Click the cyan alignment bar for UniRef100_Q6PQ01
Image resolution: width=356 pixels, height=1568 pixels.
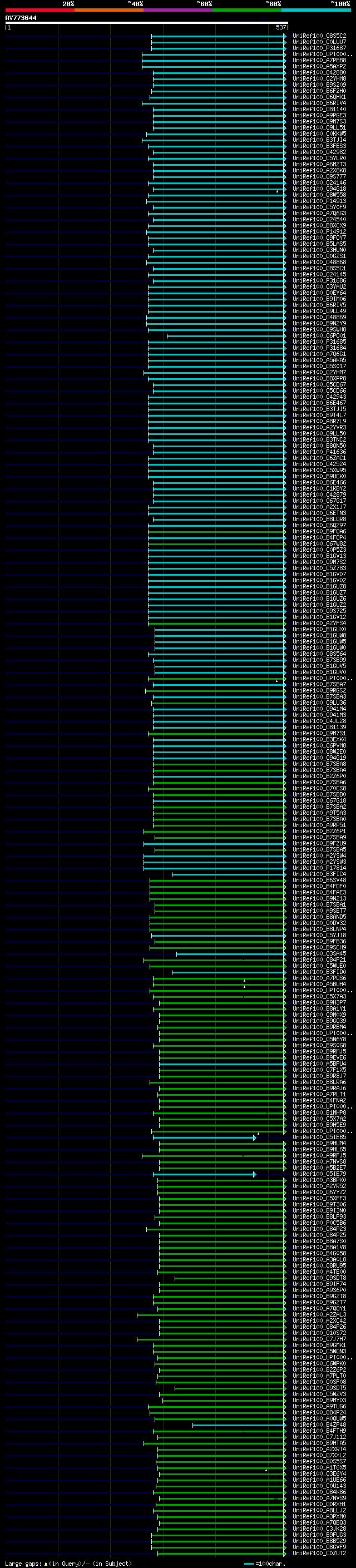tap(226, 335)
